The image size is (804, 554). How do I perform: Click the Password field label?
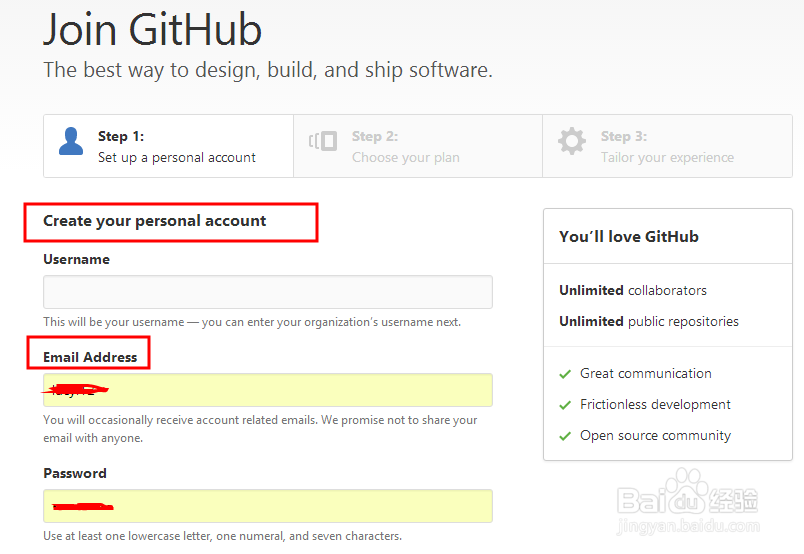pyautogui.click(x=75, y=473)
